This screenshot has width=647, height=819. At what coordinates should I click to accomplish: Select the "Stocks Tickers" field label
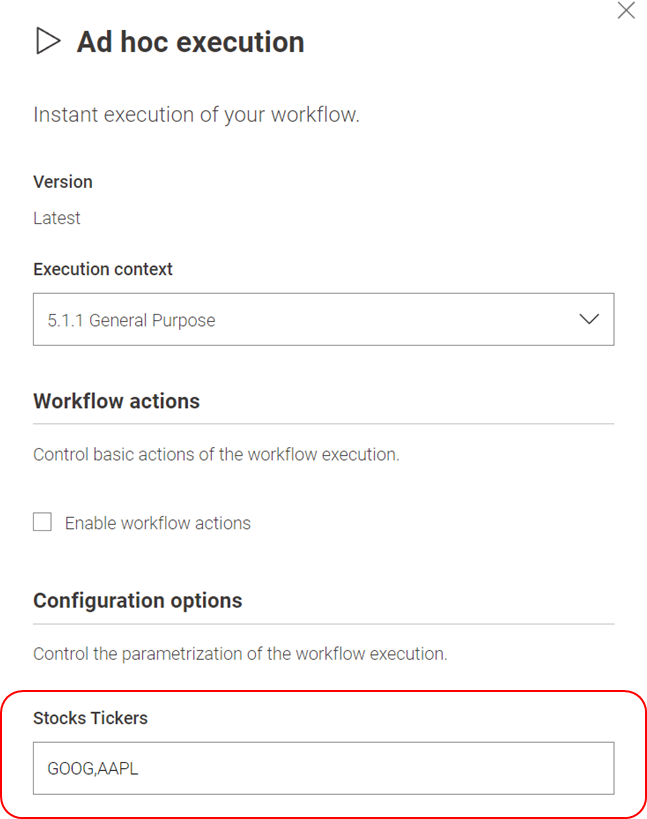click(90, 718)
